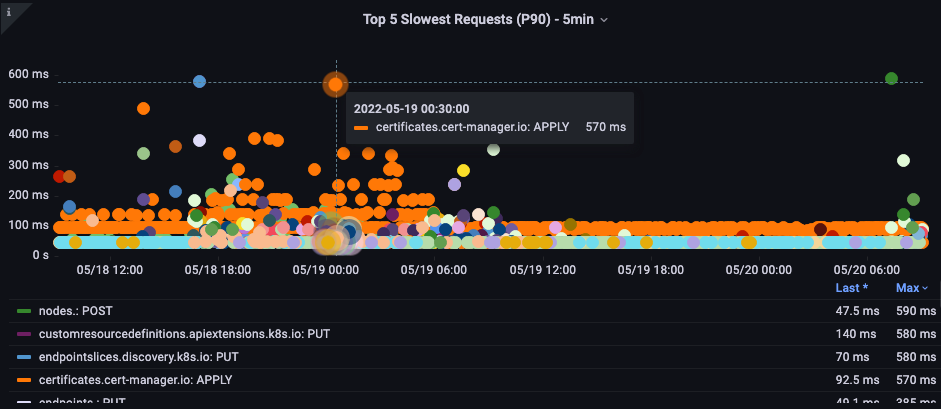Sort legend by Max column

[912, 288]
